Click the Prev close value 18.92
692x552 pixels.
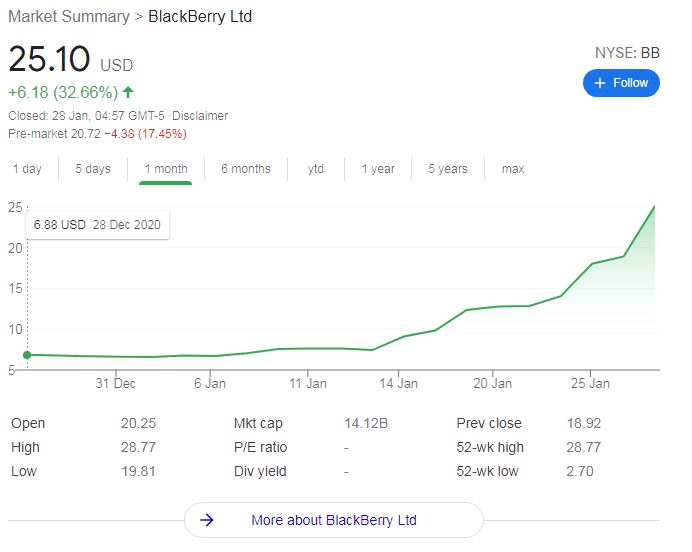pyautogui.click(x=584, y=423)
